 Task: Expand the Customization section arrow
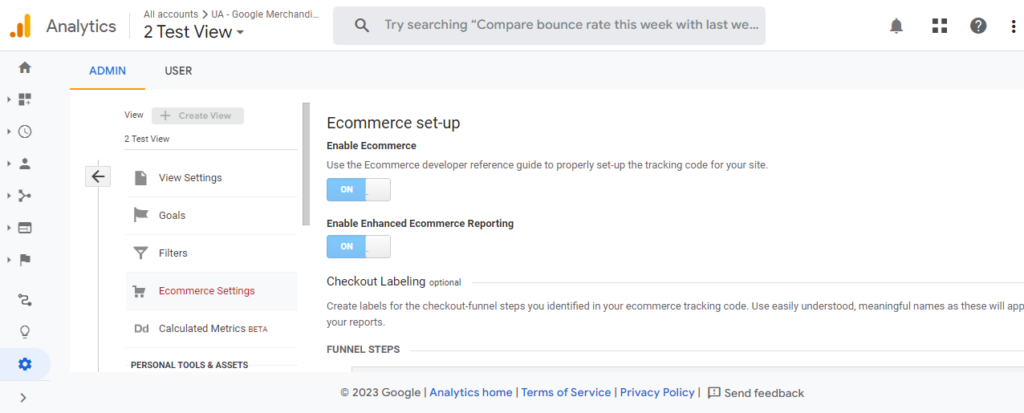[x=9, y=99]
